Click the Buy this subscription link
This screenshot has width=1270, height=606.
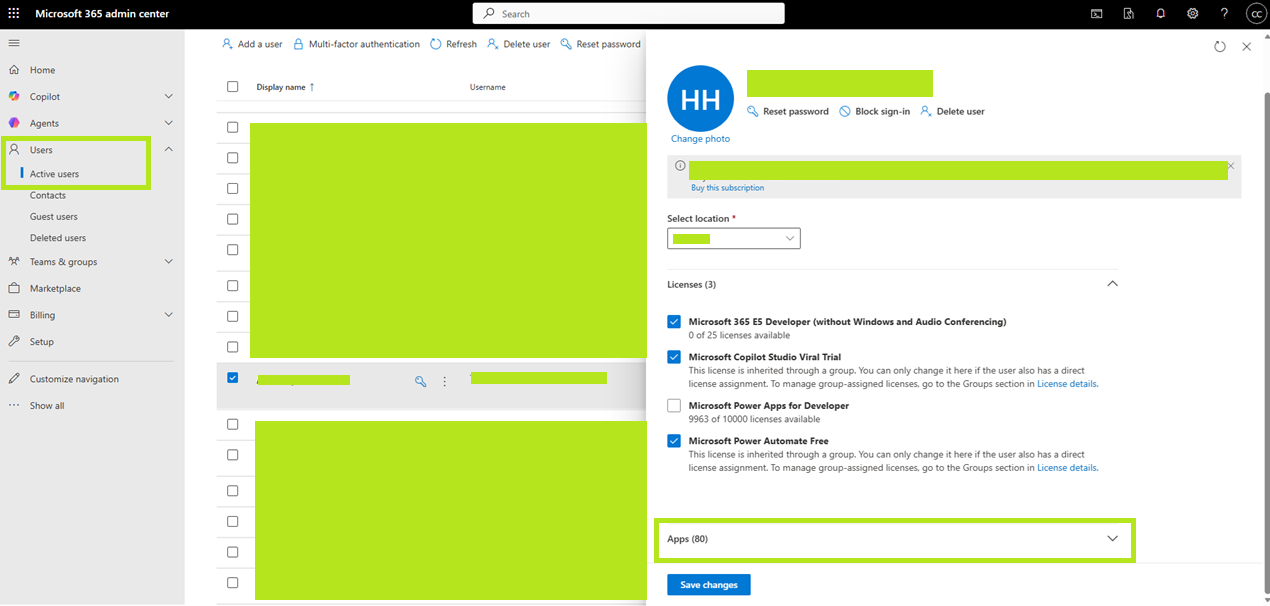727,188
